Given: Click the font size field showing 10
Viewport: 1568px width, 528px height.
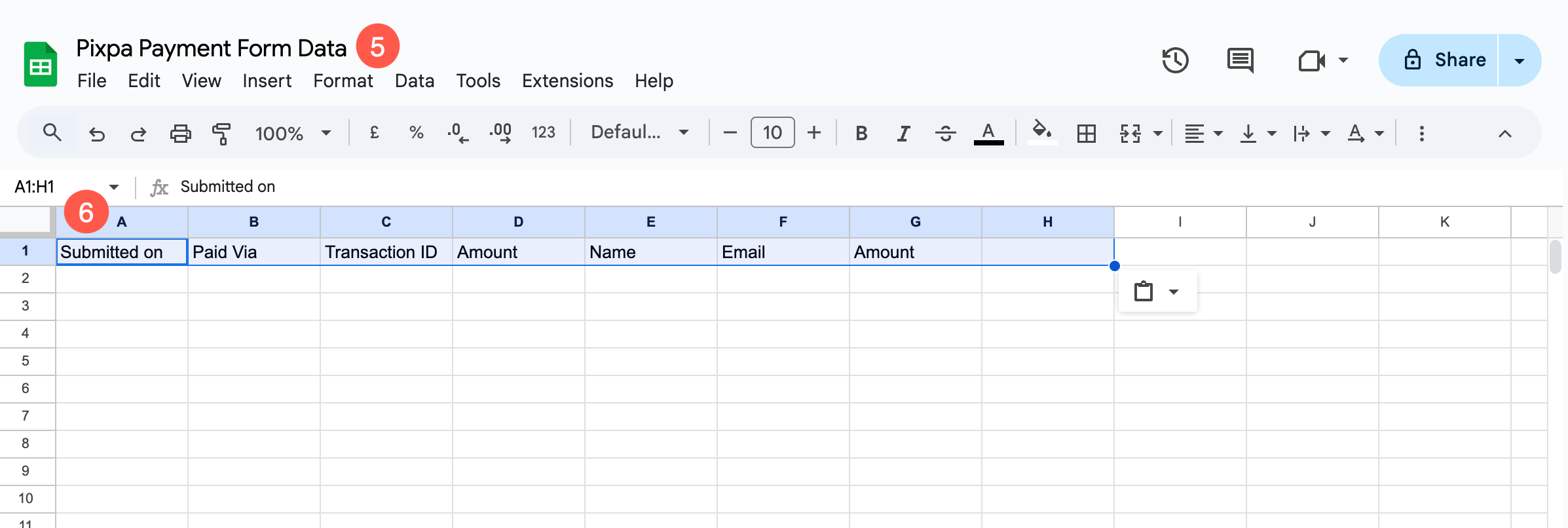Looking at the screenshot, I should [772, 132].
